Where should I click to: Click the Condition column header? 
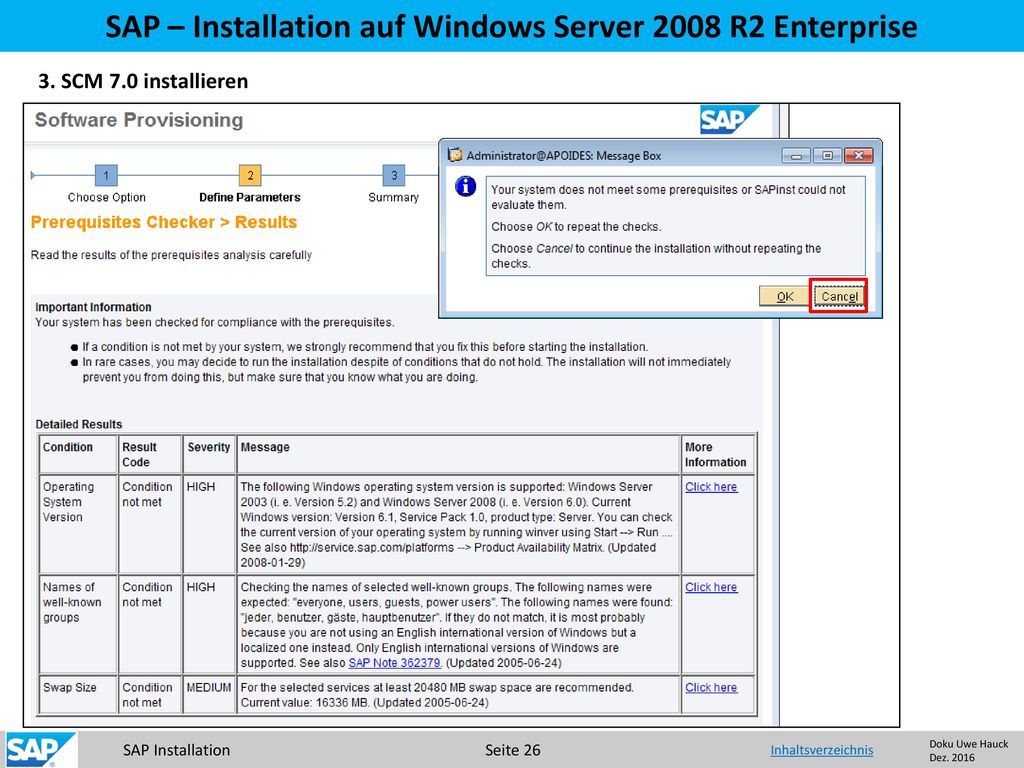78,454
